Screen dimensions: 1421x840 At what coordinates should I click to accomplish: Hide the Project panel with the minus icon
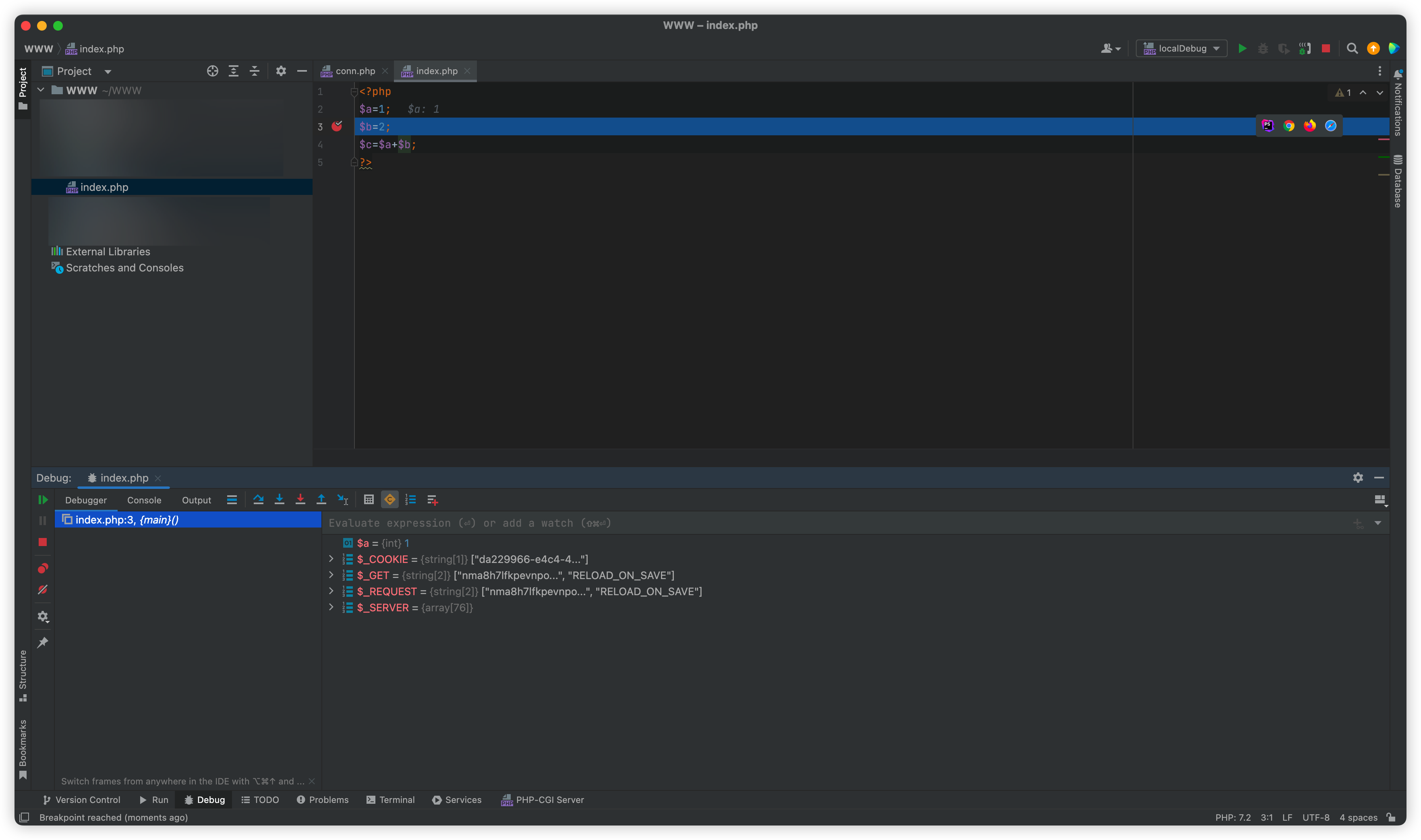(302, 71)
